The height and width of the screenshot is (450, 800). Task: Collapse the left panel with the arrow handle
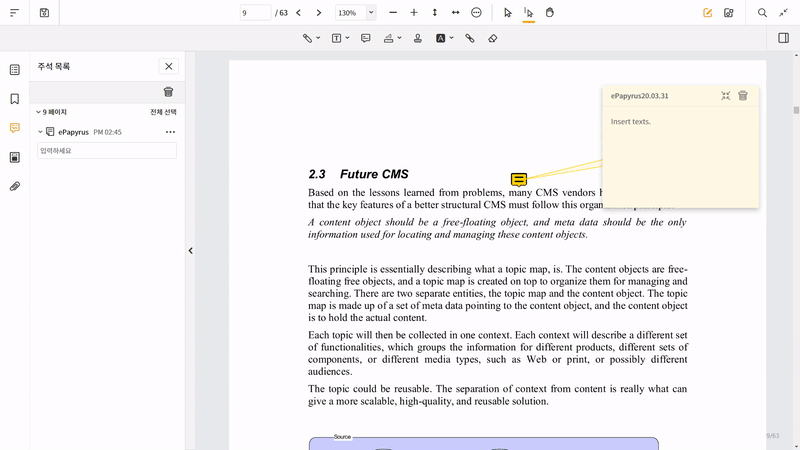click(191, 251)
